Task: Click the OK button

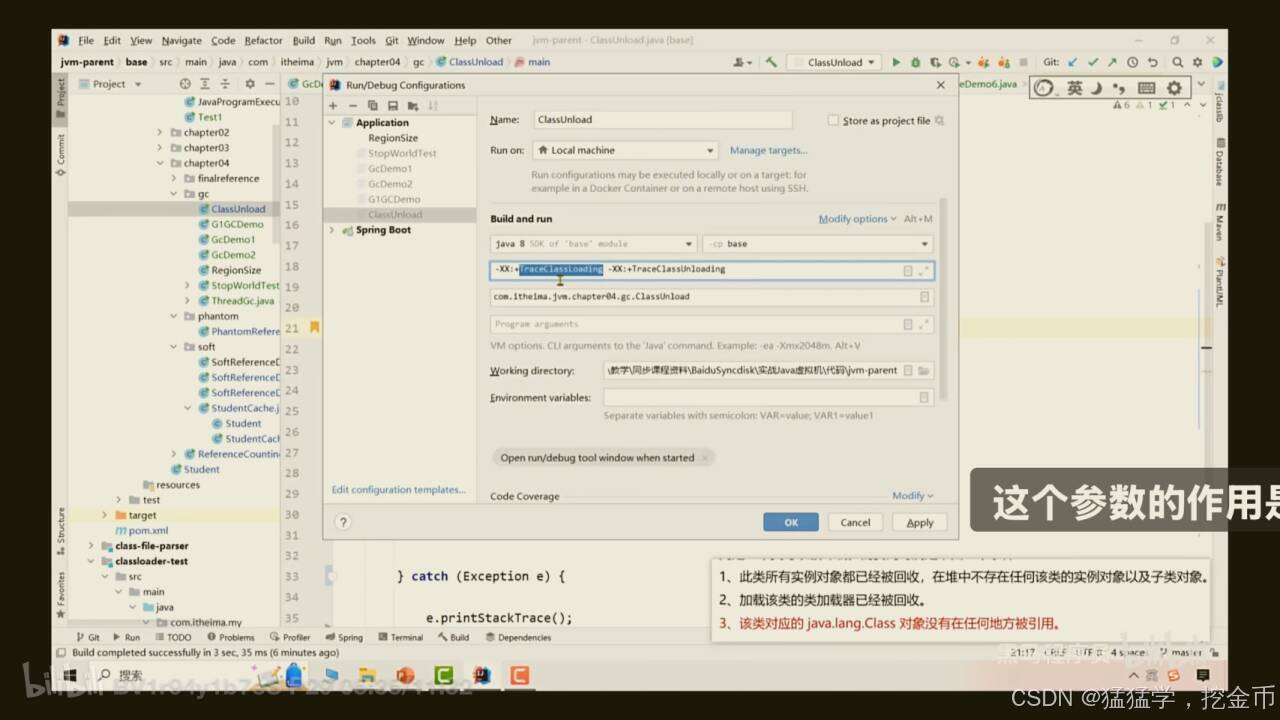Action: pyautogui.click(x=791, y=522)
